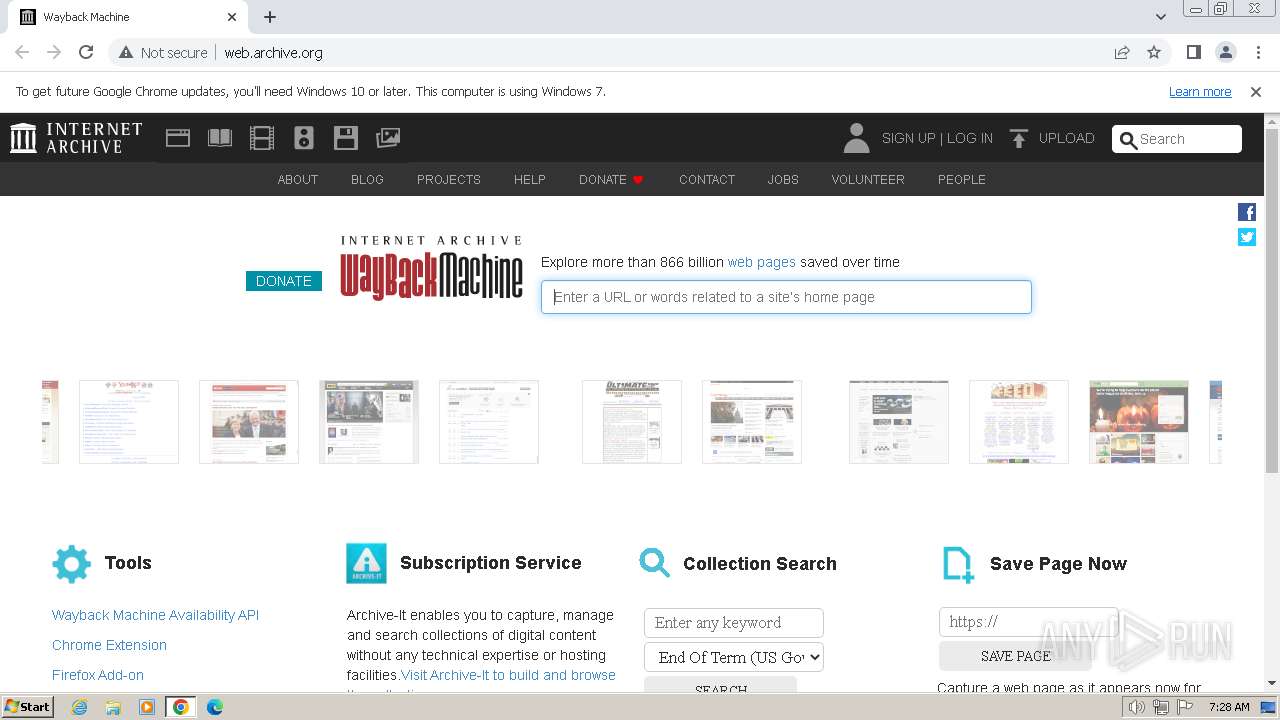Image resolution: width=1280 pixels, height=720 pixels.
Task: Open the JOBS menu item
Action: 783,180
